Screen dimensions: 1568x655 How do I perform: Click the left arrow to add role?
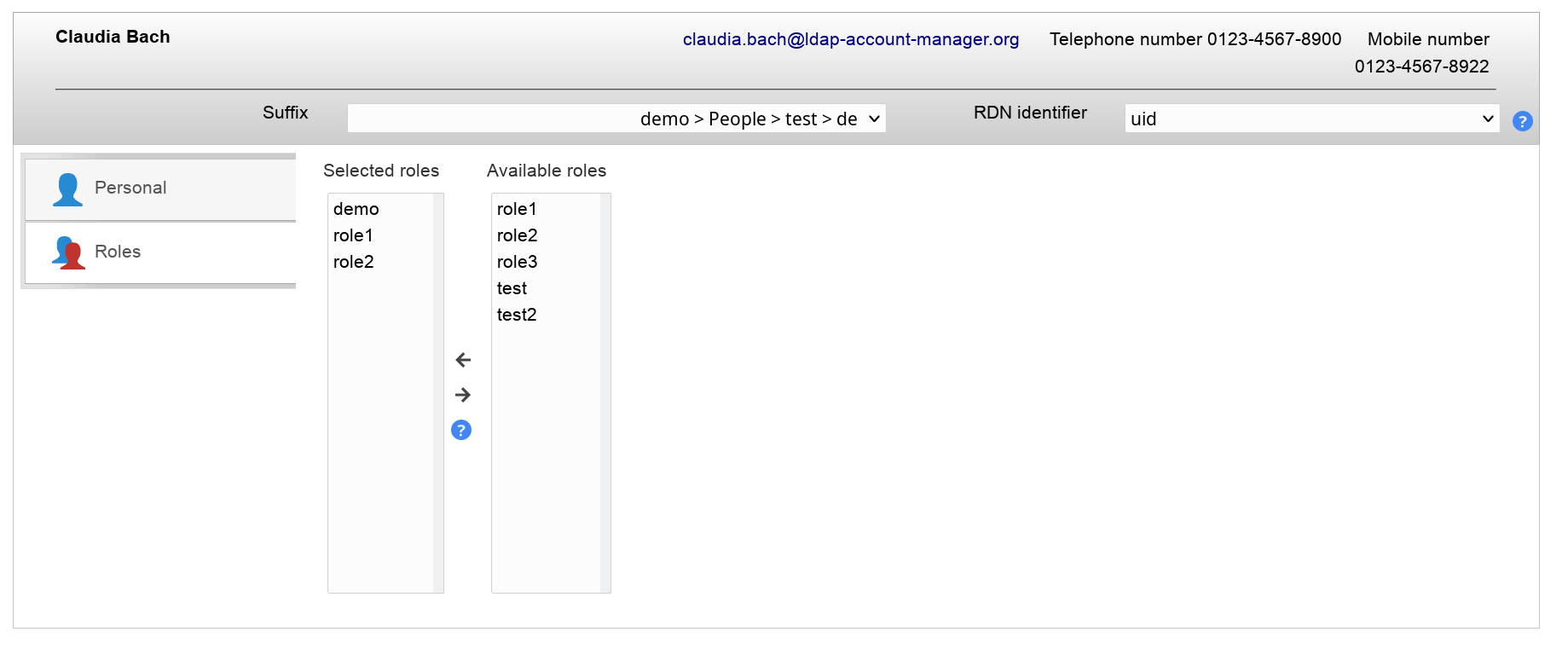tap(463, 360)
